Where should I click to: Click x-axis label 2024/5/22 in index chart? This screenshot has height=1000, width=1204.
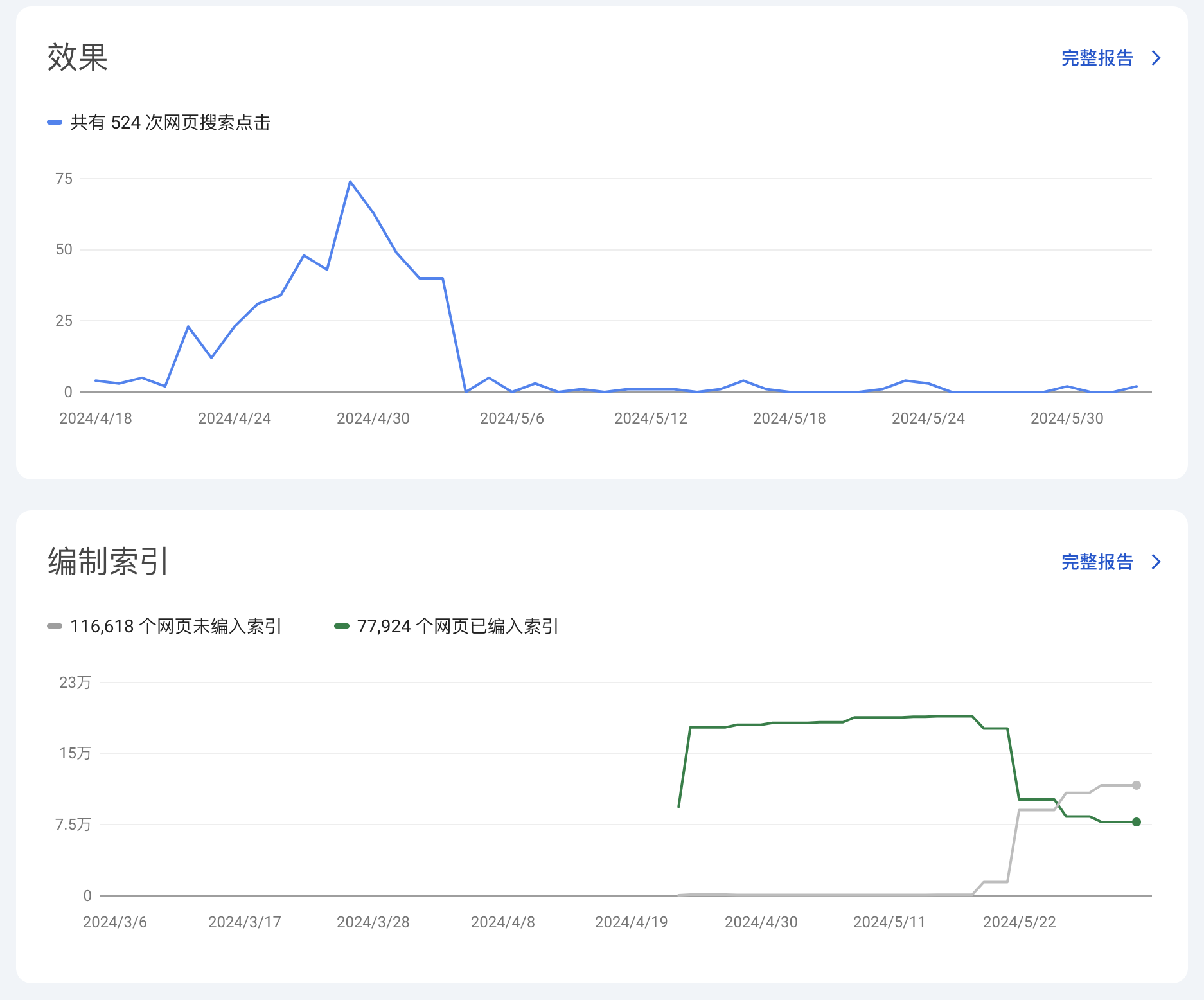[x=1020, y=922]
